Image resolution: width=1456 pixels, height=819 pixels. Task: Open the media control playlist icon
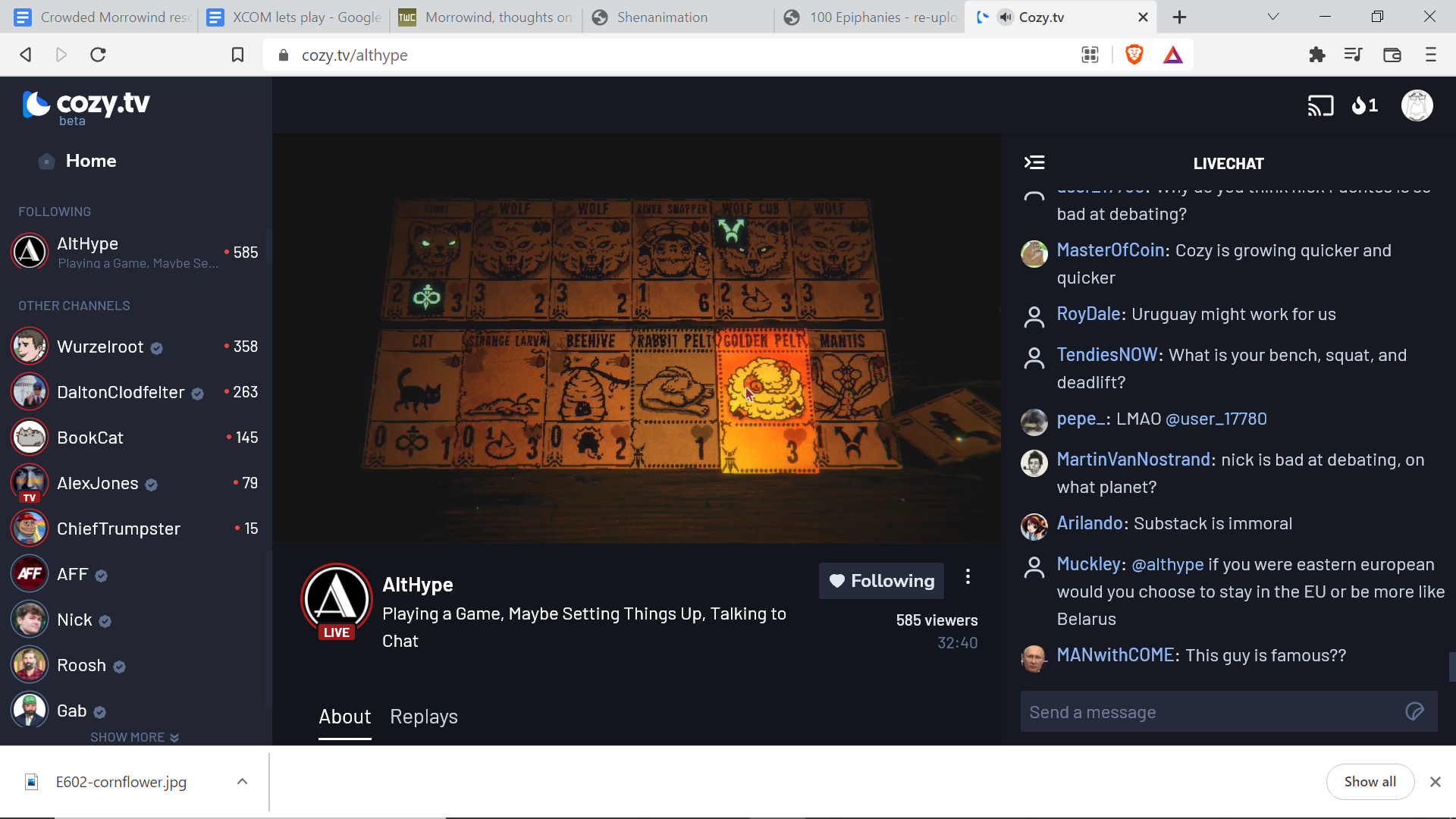pos(1354,55)
